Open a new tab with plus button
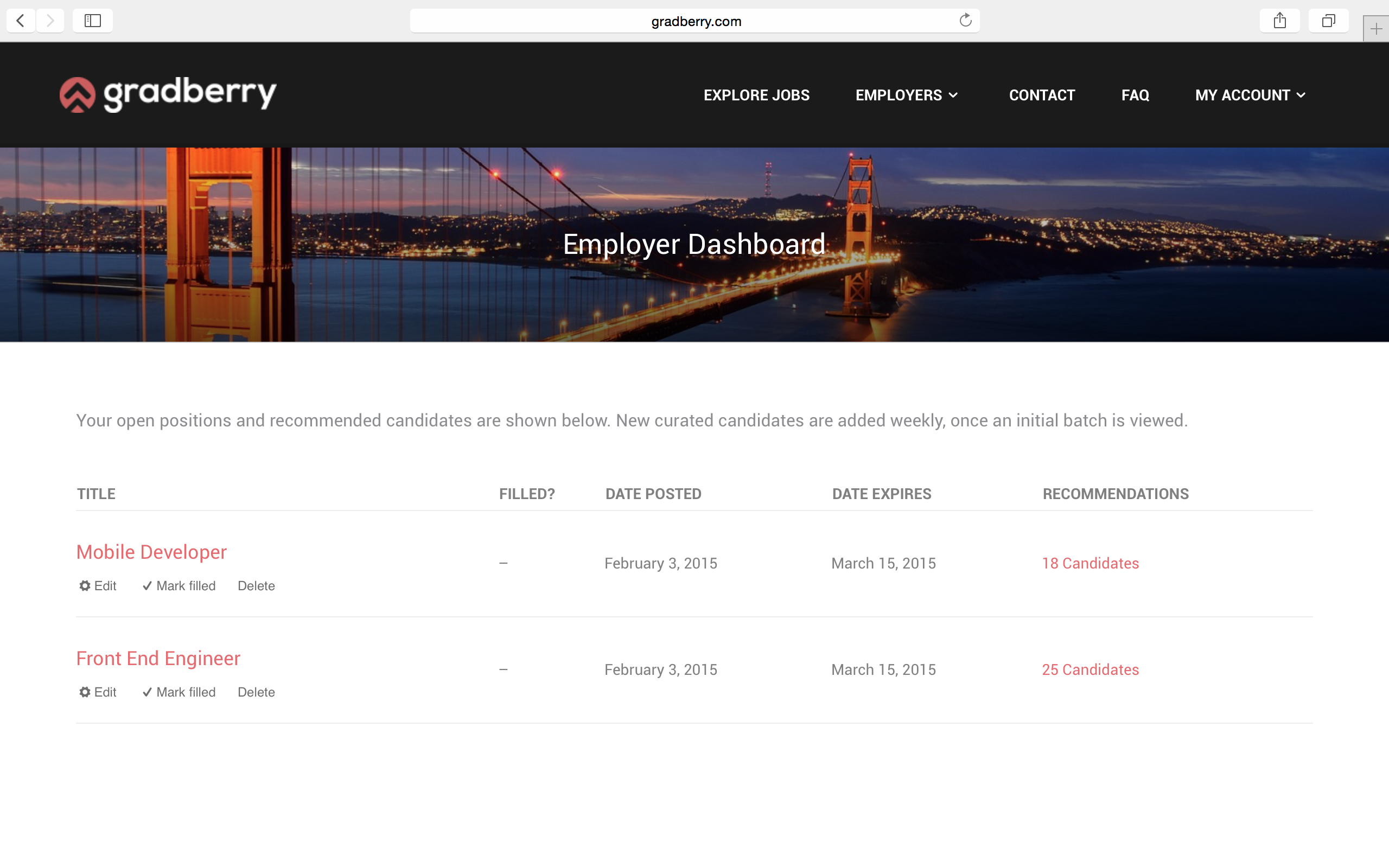The width and height of the screenshot is (1389, 868). [1376, 29]
